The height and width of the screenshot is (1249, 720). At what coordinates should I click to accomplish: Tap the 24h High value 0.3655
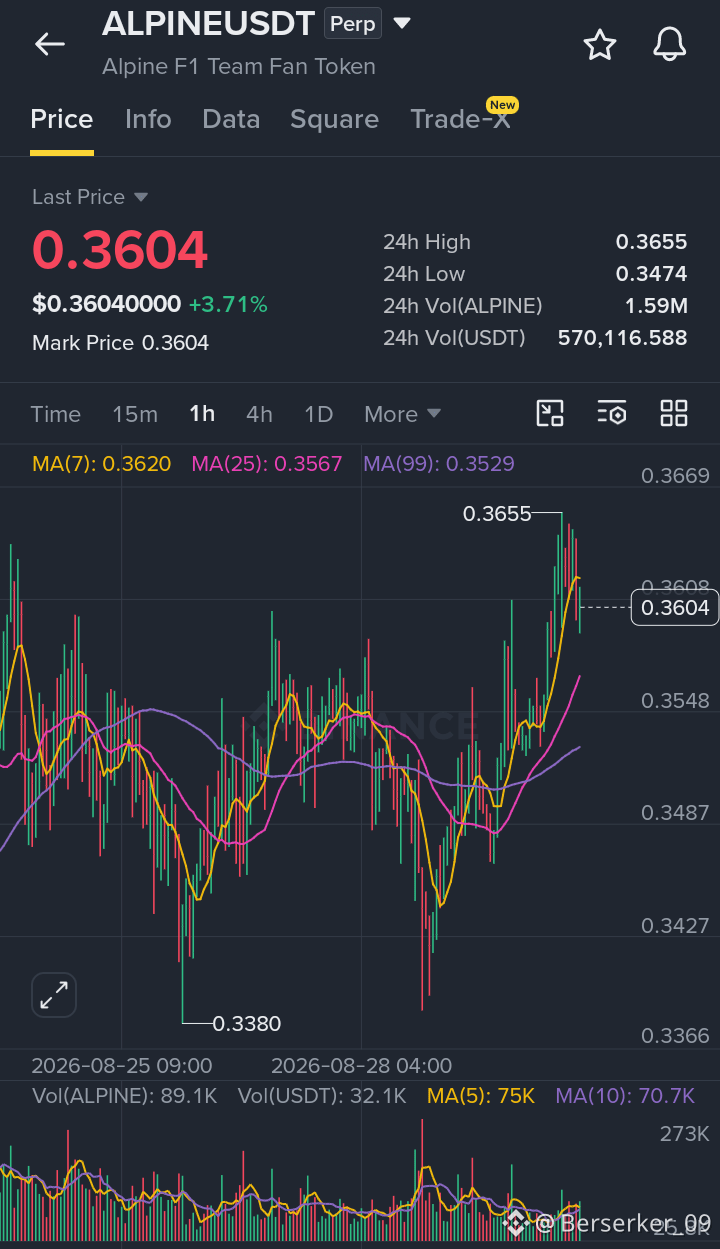click(651, 242)
